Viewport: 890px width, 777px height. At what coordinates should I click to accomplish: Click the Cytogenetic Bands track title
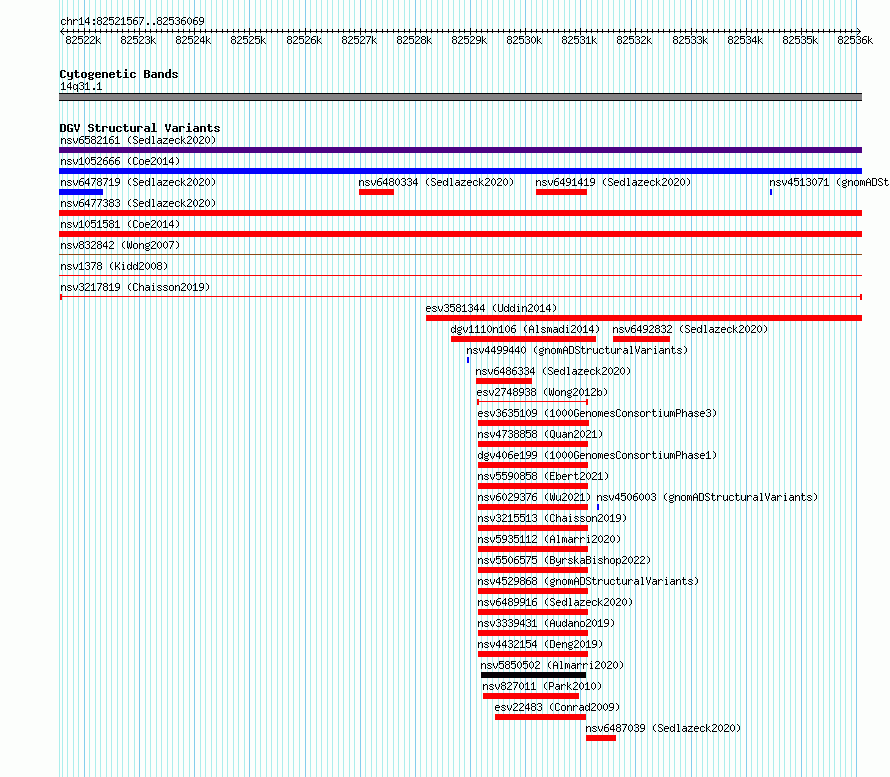[x=119, y=74]
